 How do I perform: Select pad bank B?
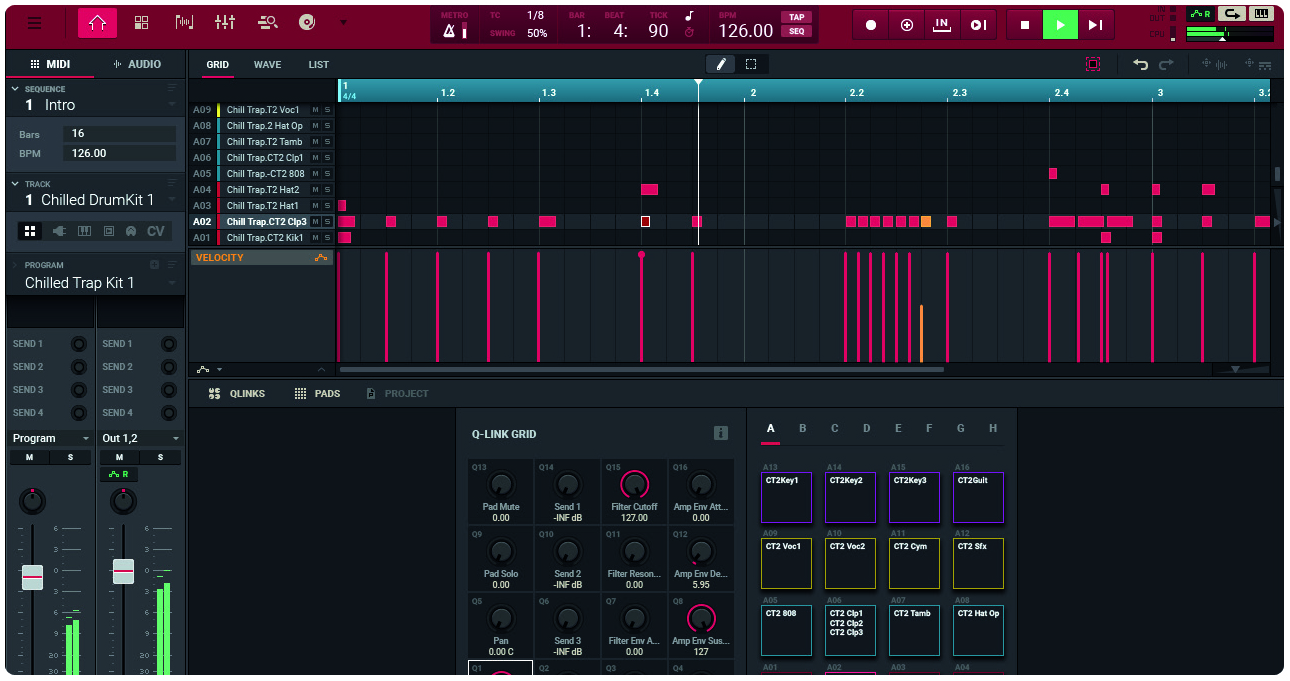pos(802,429)
